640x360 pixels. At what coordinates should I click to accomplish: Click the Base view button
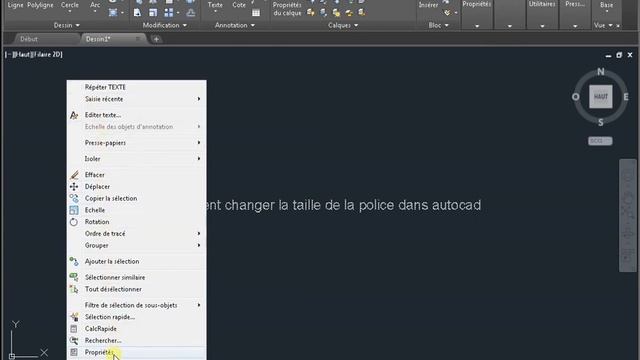click(x=607, y=5)
